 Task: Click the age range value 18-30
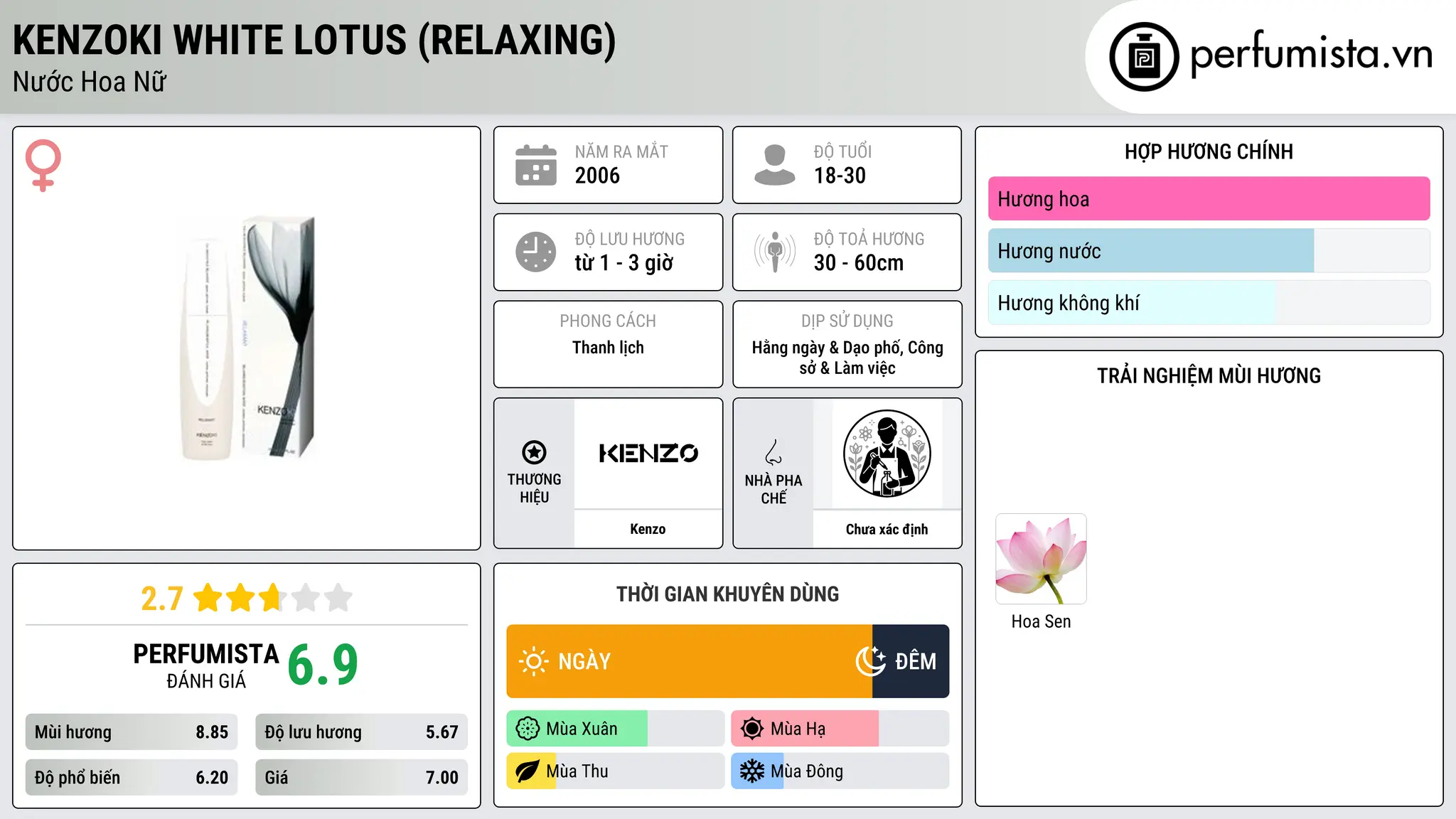pos(840,176)
